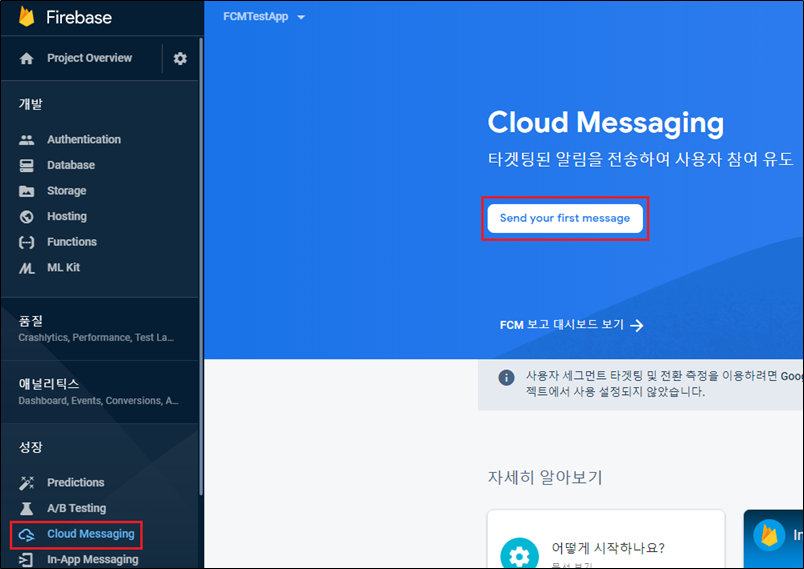Click the Storage folder icon
Image resolution: width=804 pixels, height=569 pixels.
[x=27, y=191]
